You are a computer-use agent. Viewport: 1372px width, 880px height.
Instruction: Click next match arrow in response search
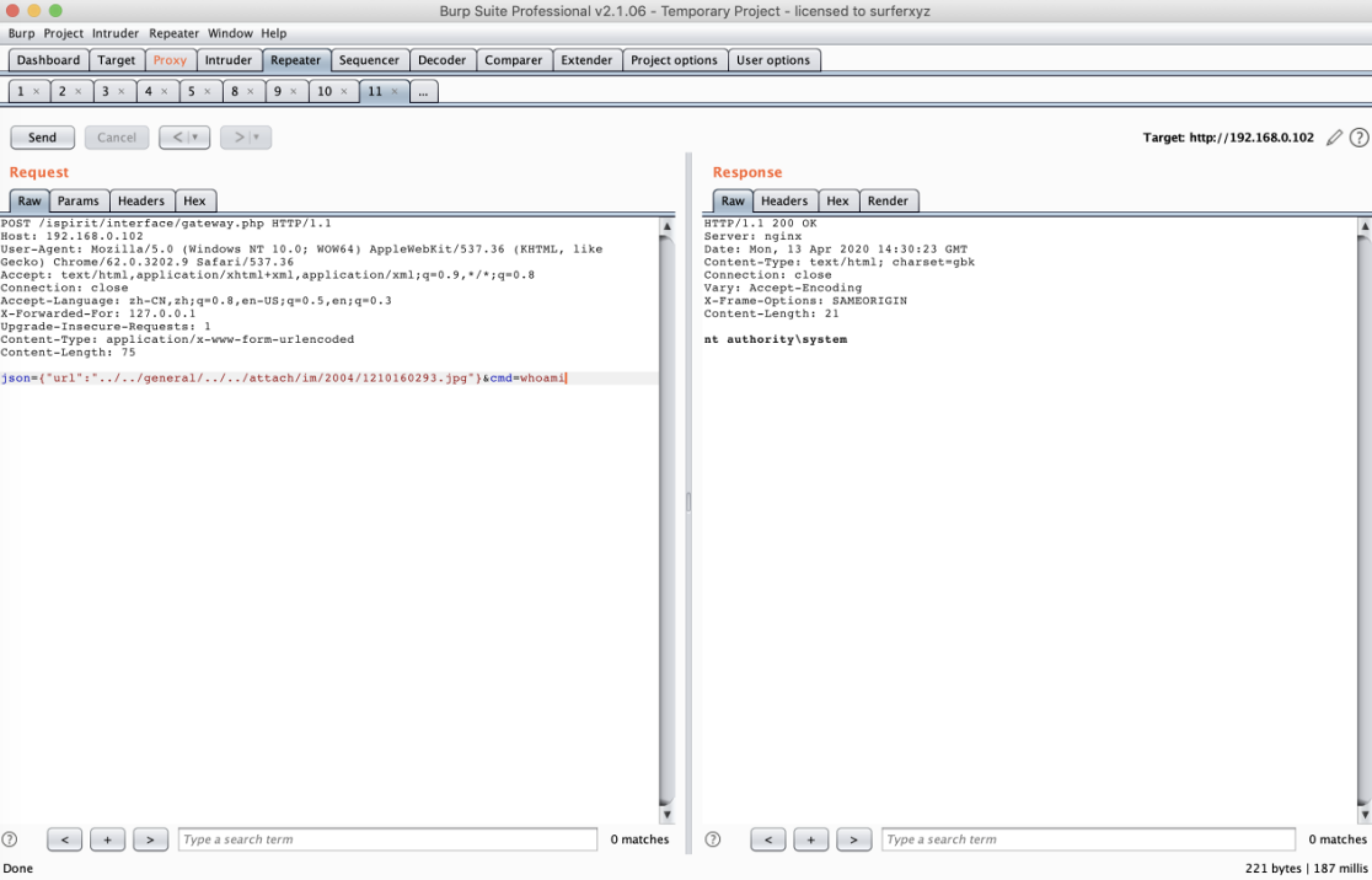click(853, 839)
